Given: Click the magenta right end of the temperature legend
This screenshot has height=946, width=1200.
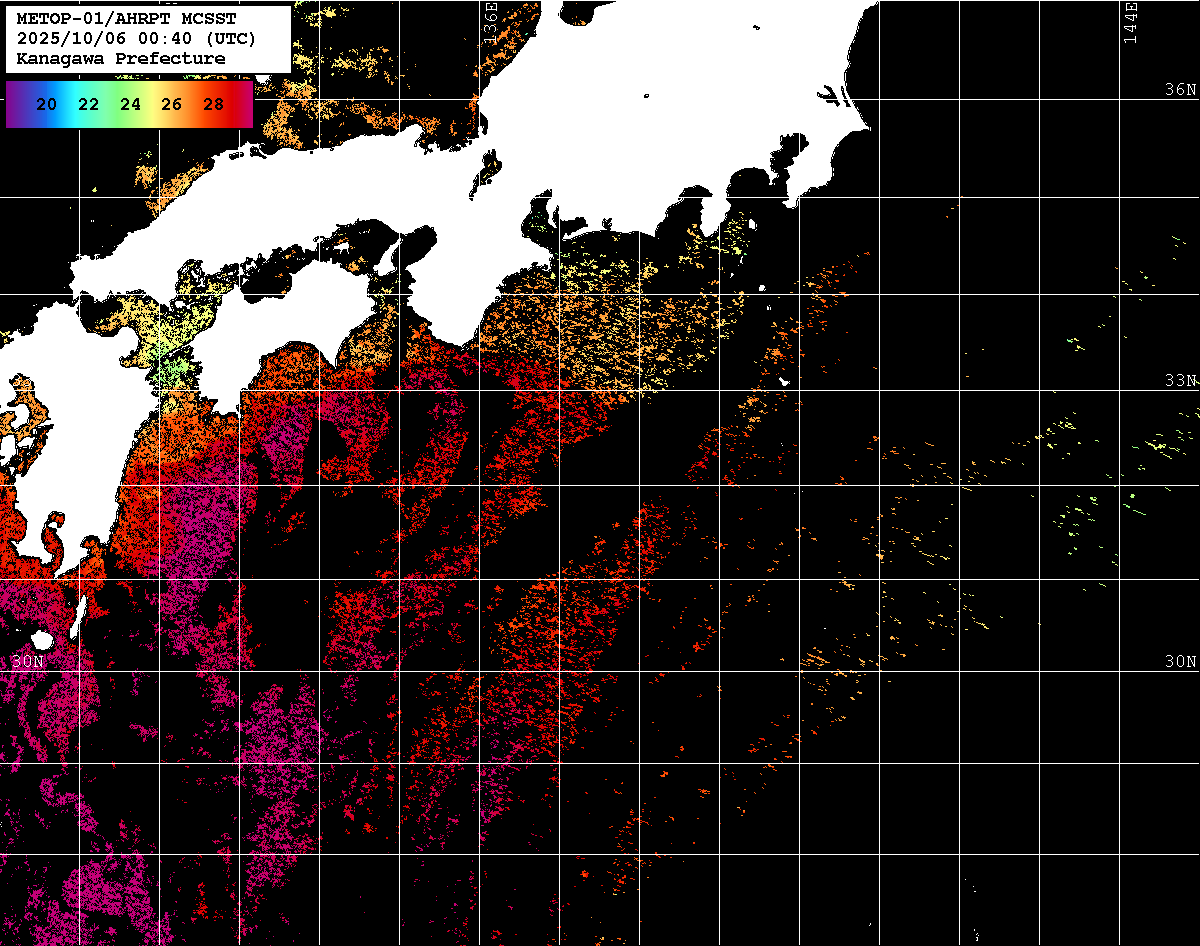Looking at the screenshot, I should (x=246, y=104).
